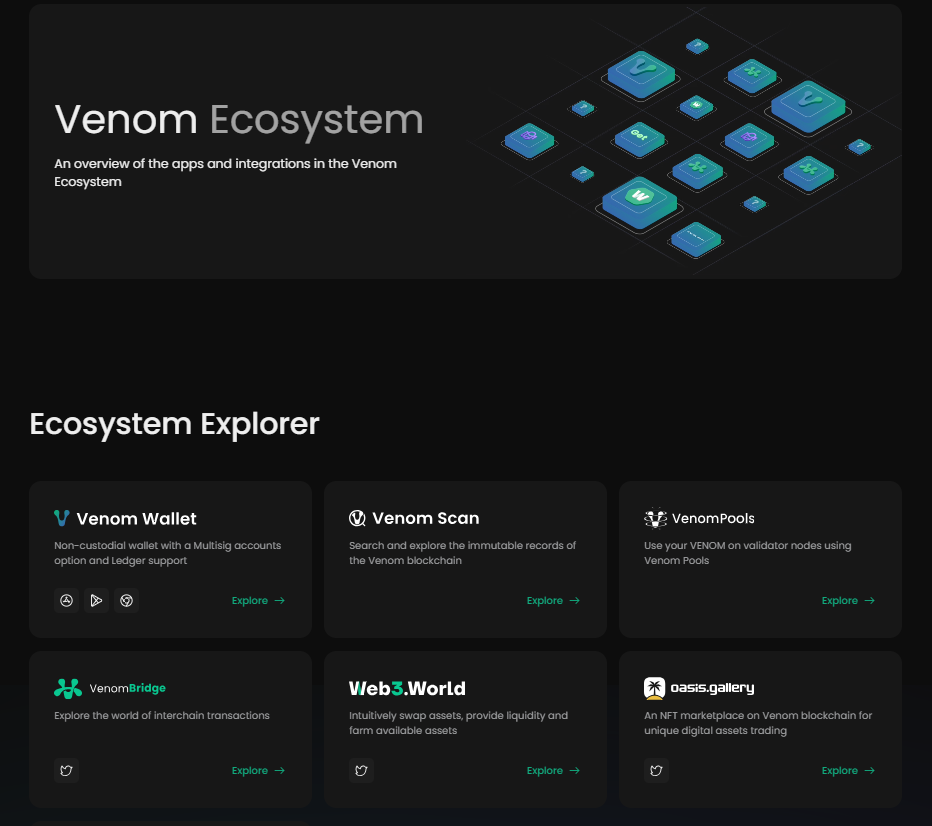Click the oasis.gallery palm tree icon
Image resolution: width=932 pixels, height=826 pixels.
point(655,688)
